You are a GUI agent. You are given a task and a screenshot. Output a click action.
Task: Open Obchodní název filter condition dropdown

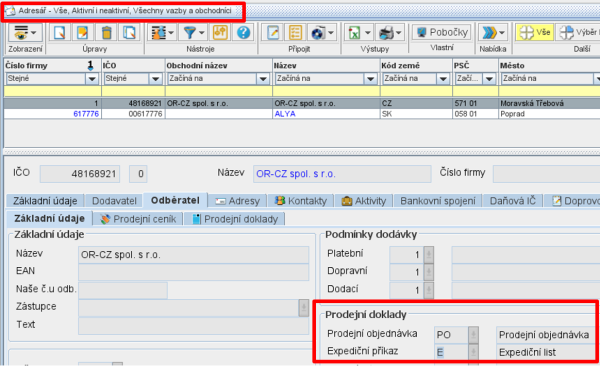[x=263, y=79]
